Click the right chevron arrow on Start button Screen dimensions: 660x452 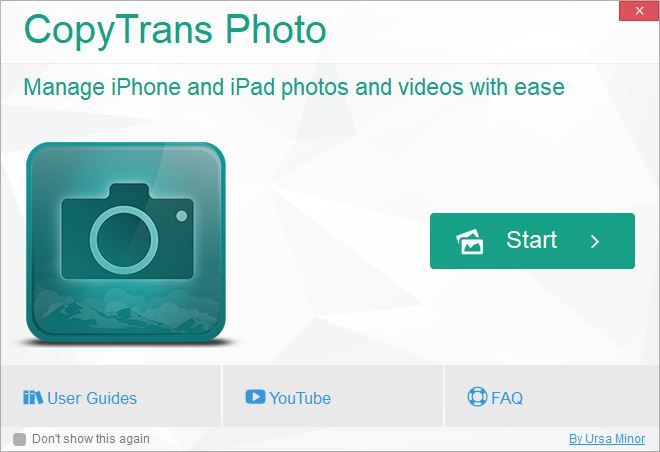pyautogui.click(x=595, y=242)
